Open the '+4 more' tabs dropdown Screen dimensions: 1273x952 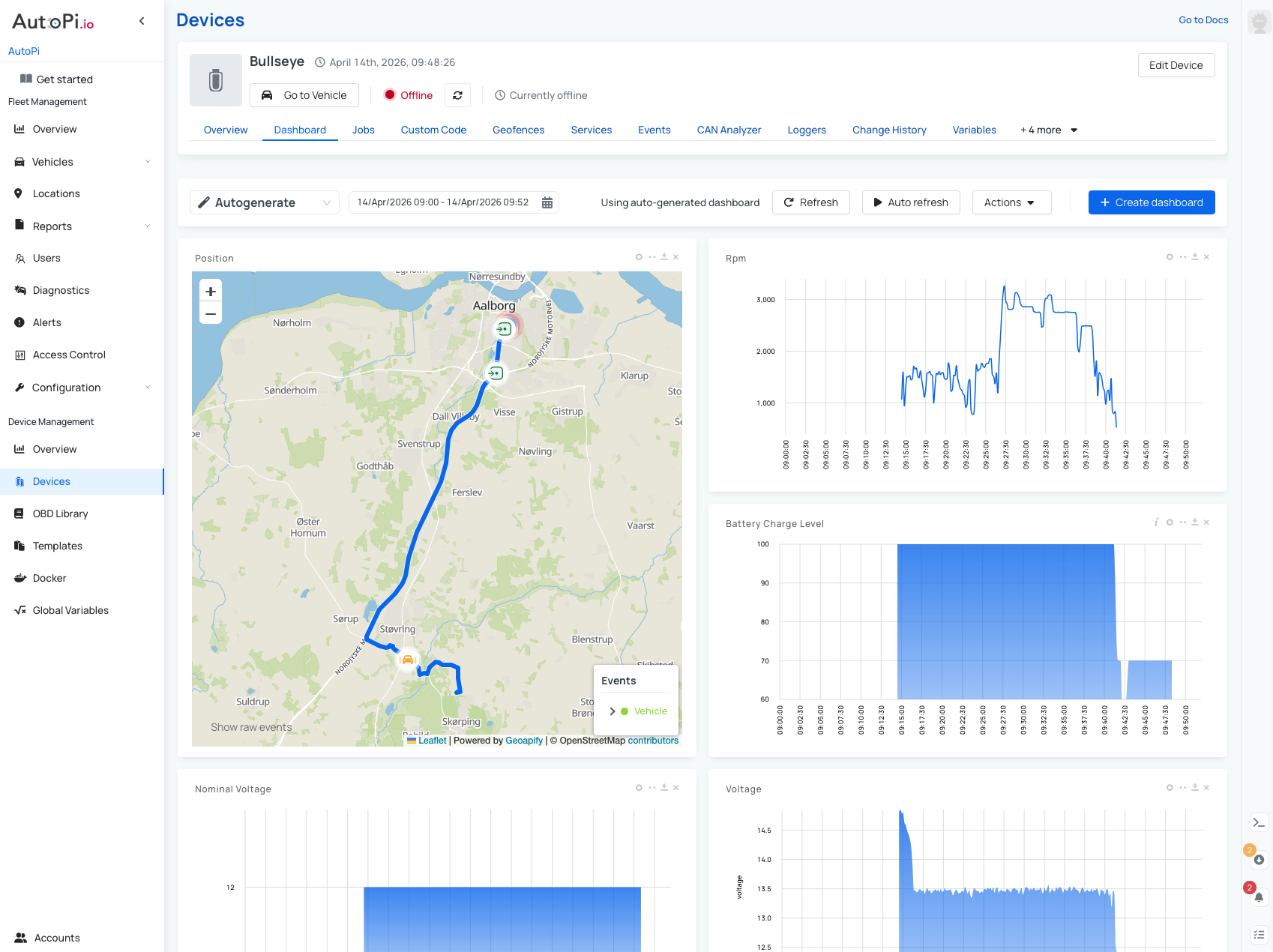[1047, 130]
